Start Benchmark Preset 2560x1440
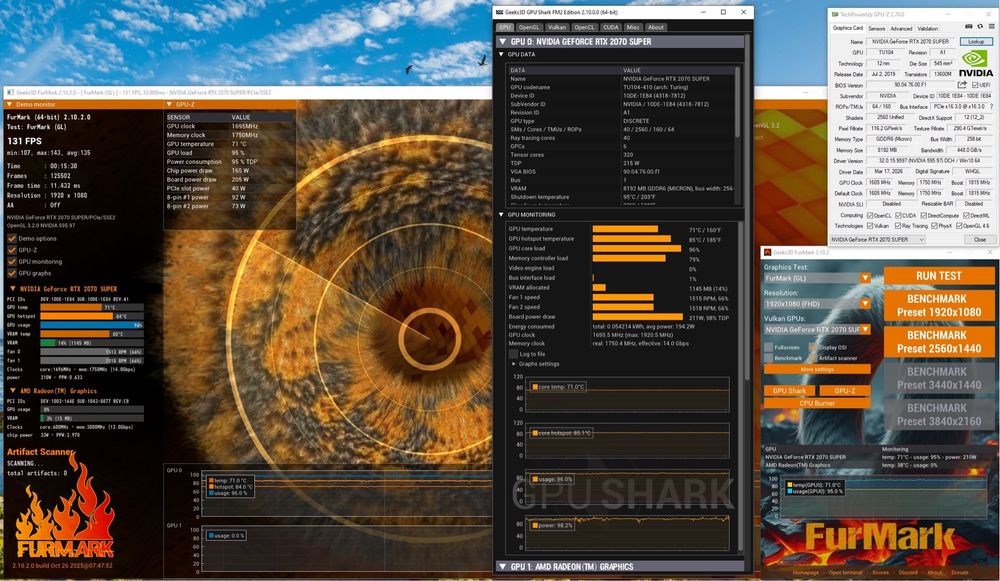Image resolution: width=1000 pixels, height=581 pixels. tap(939, 342)
